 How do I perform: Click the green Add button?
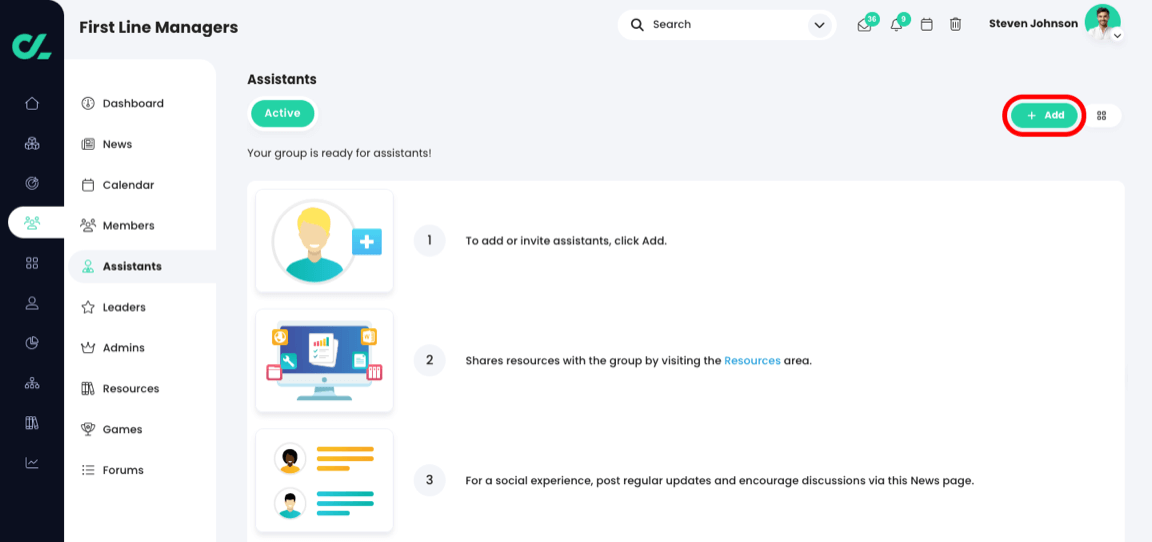(1044, 115)
